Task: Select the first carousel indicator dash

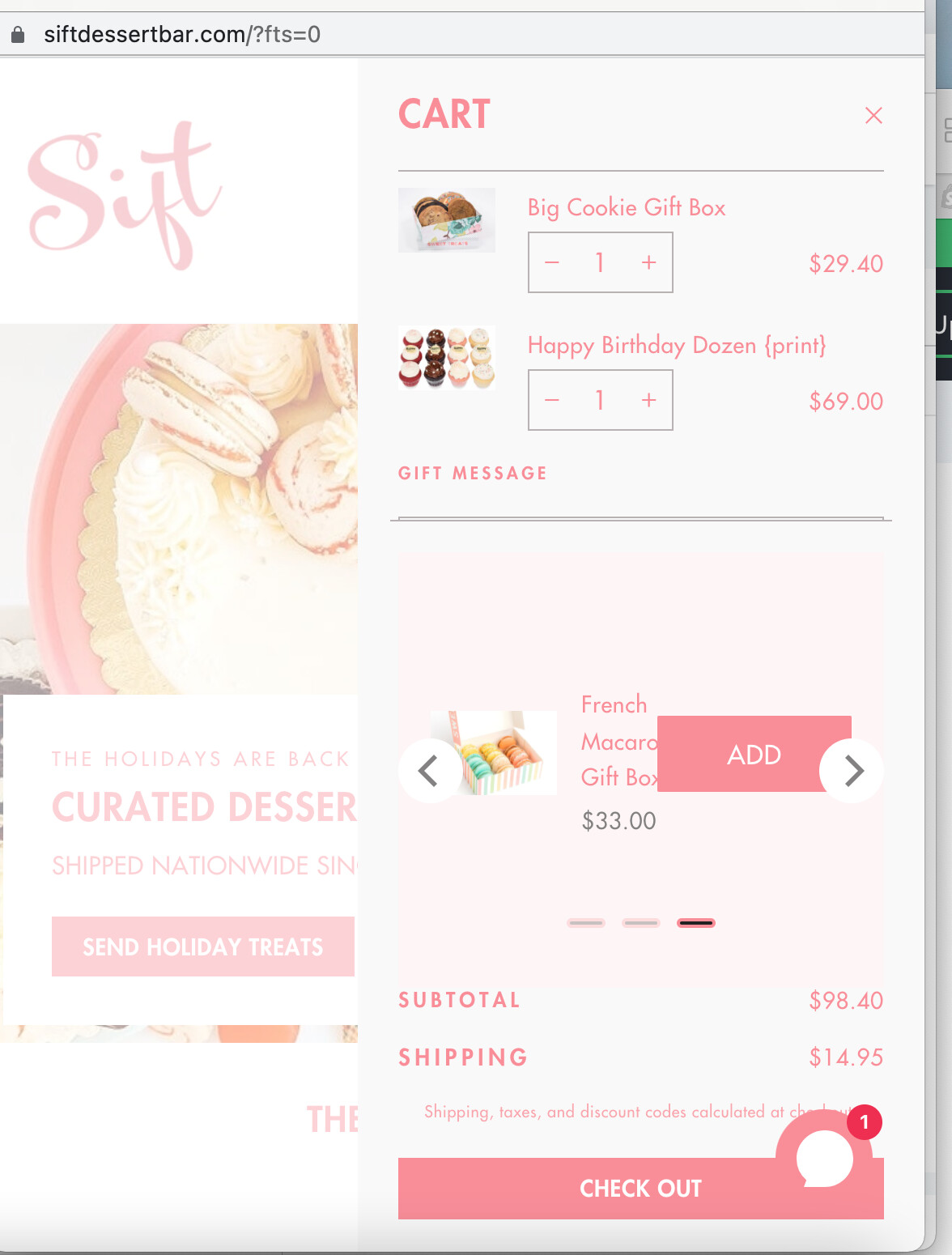Action: tap(586, 923)
